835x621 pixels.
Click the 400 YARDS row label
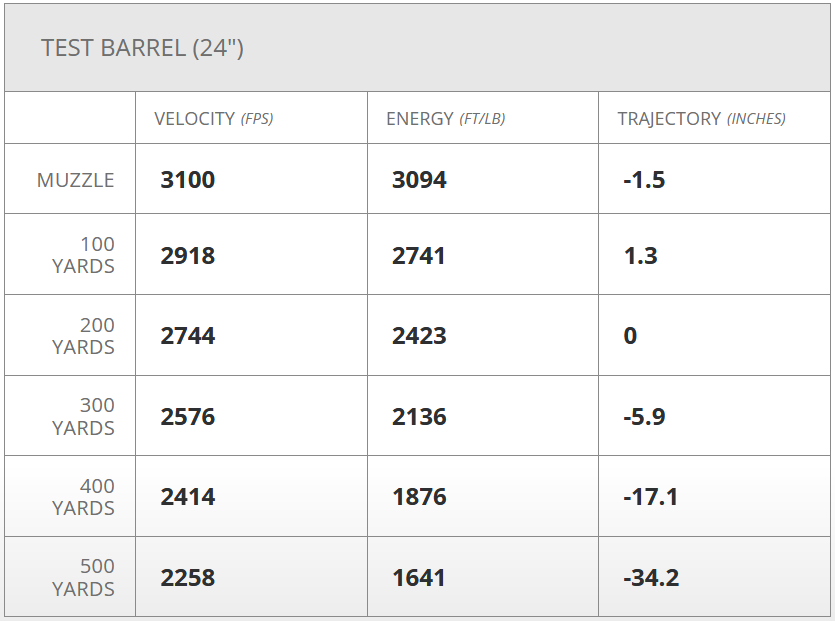point(84,497)
